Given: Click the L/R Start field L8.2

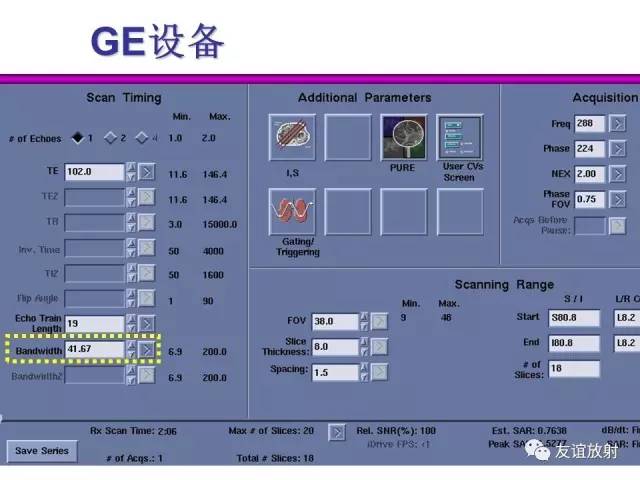Looking at the screenshot, I should click(x=627, y=318).
